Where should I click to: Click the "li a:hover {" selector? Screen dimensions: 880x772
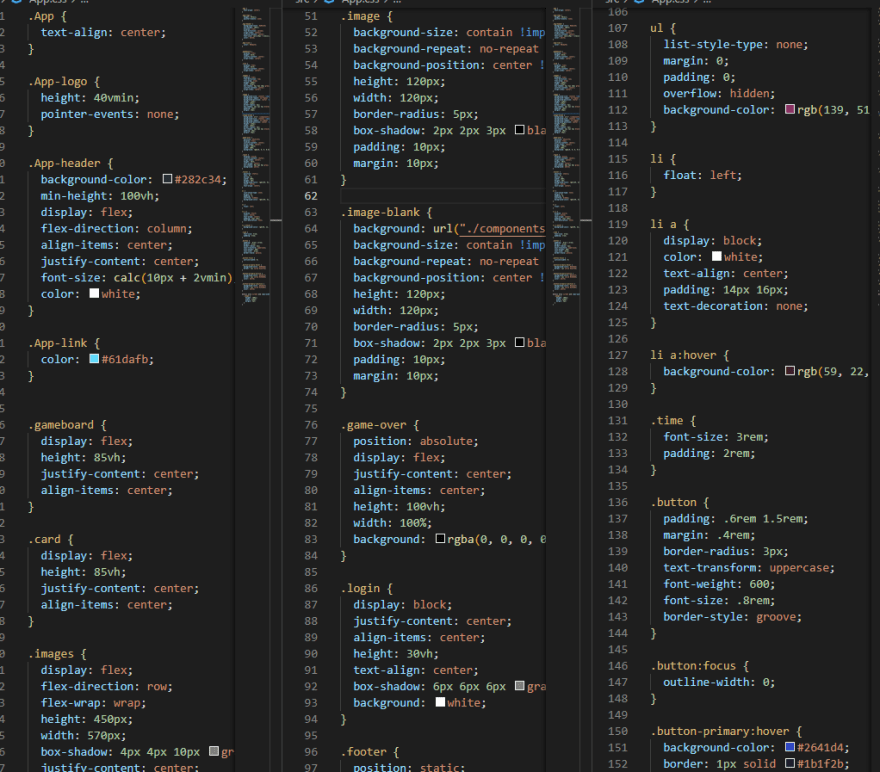pos(690,355)
